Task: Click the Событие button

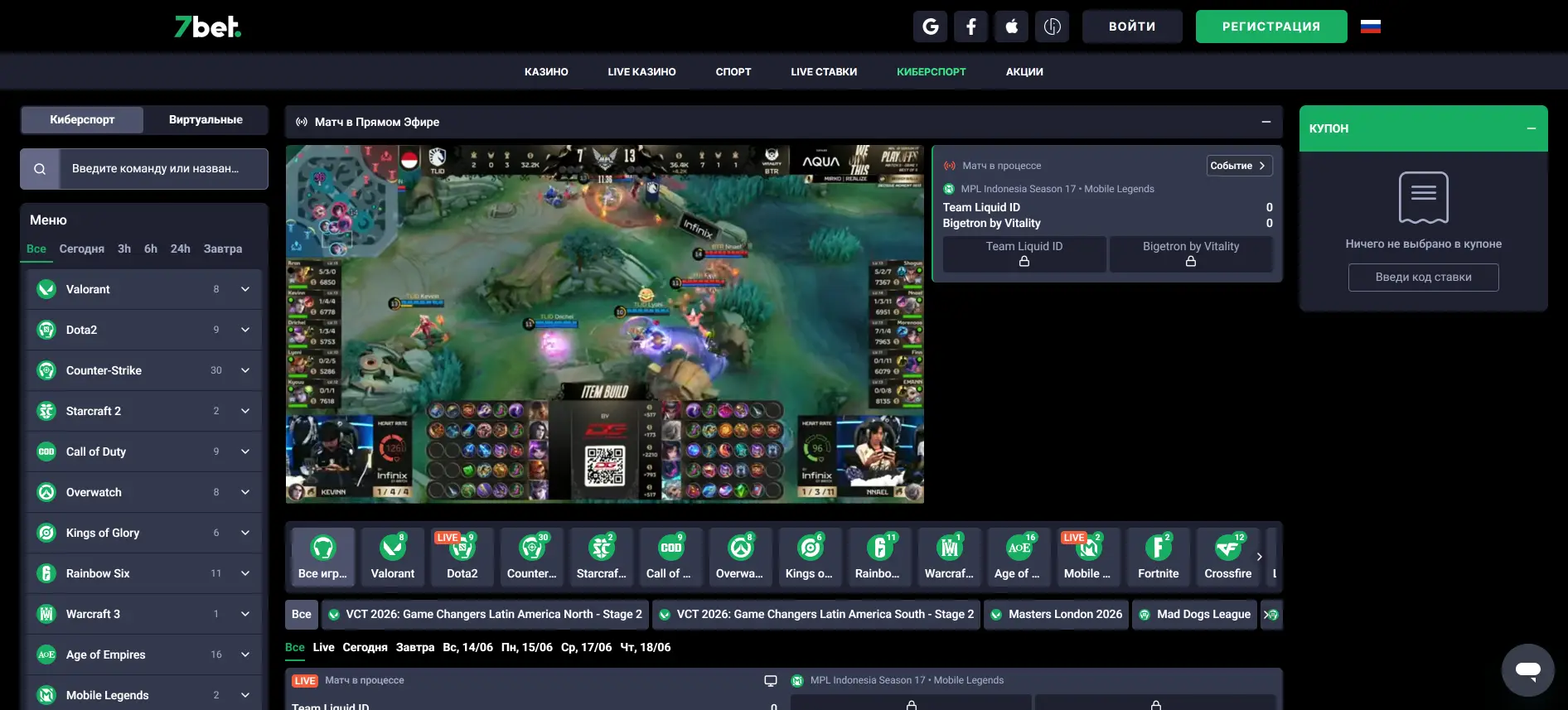Action: pos(1239,166)
